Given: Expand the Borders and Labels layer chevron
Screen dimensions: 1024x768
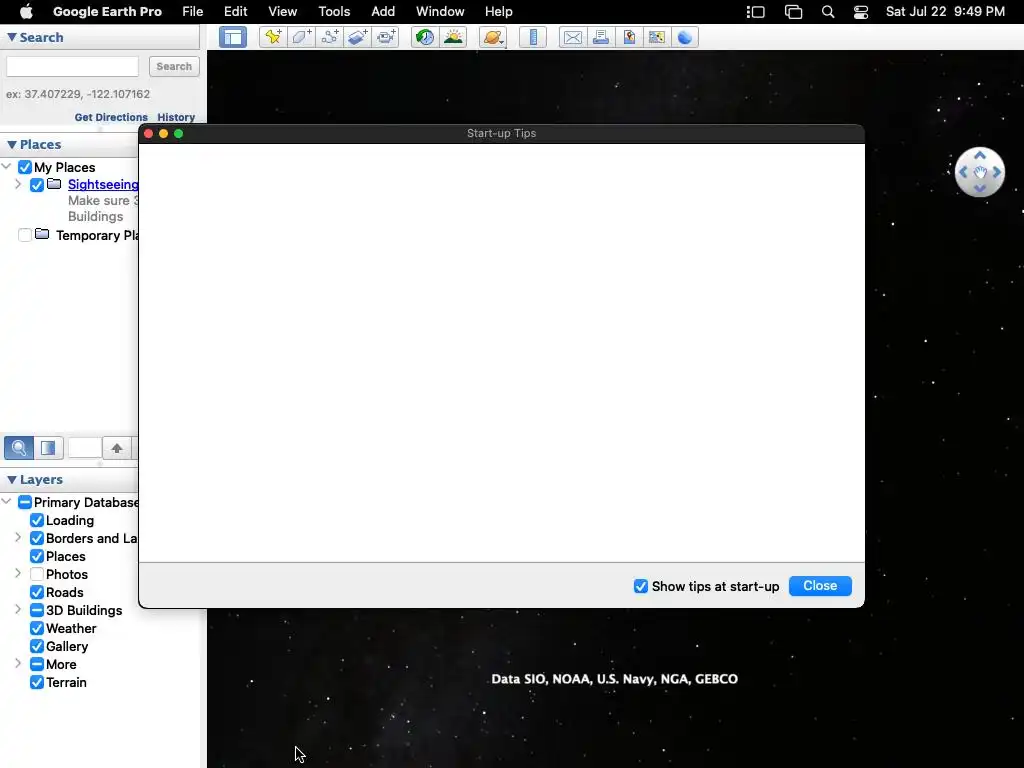Looking at the screenshot, I should point(18,537).
